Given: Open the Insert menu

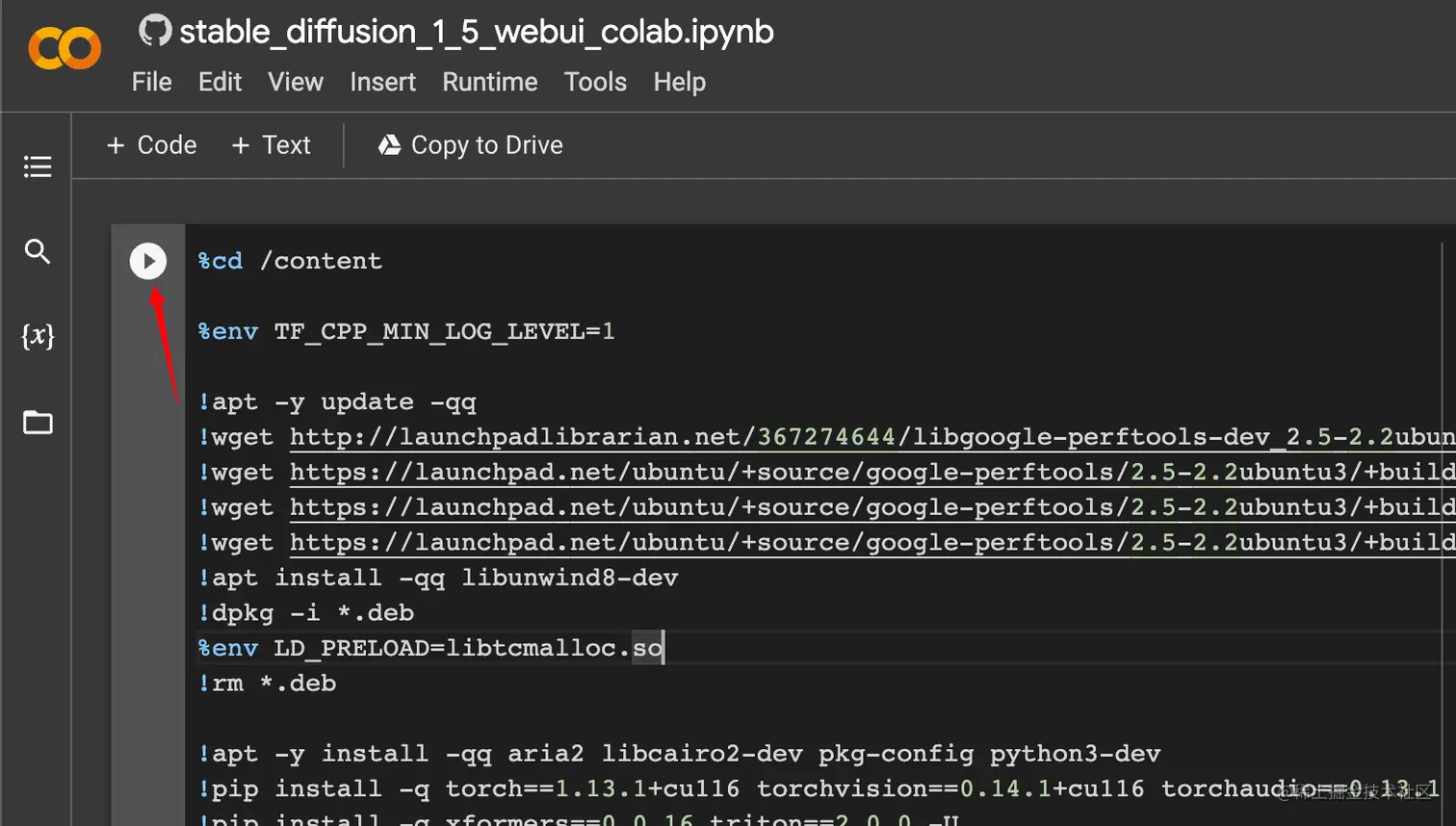Looking at the screenshot, I should click(x=382, y=82).
